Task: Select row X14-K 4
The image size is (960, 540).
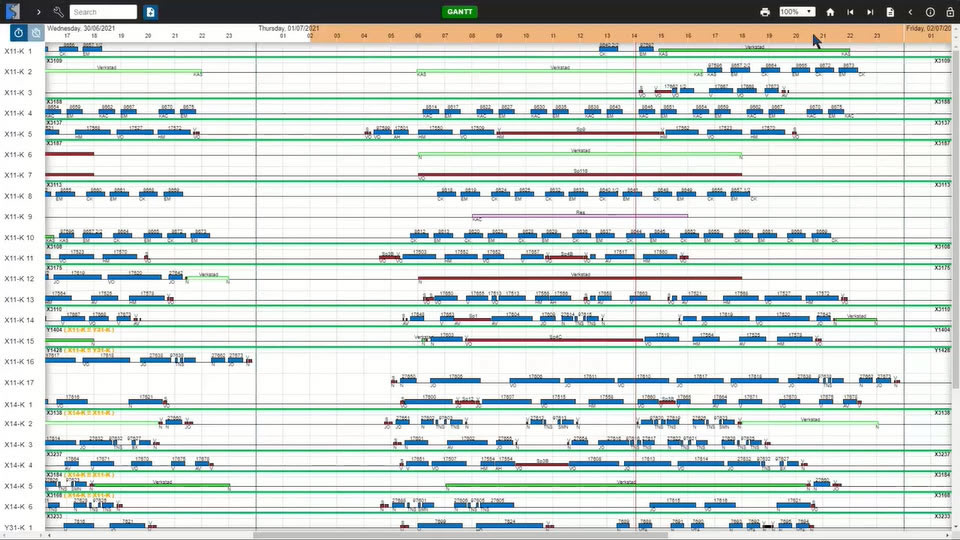Action: point(18,465)
